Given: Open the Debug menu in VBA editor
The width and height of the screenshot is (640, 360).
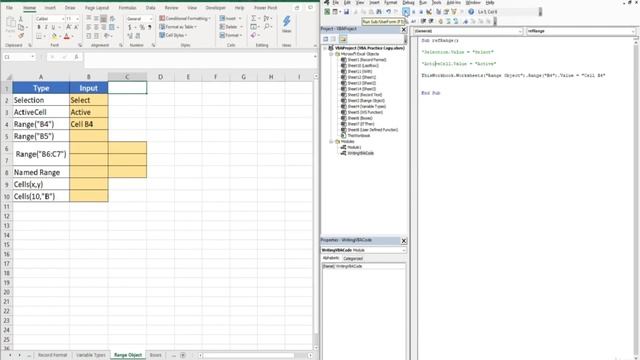Looking at the screenshot, I should coord(408,2).
